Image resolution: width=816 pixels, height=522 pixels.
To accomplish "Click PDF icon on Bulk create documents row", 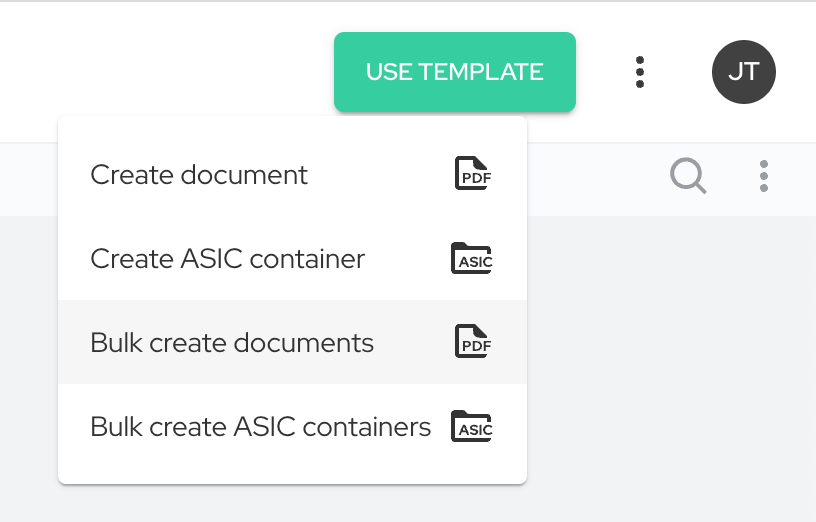I will click(473, 342).
